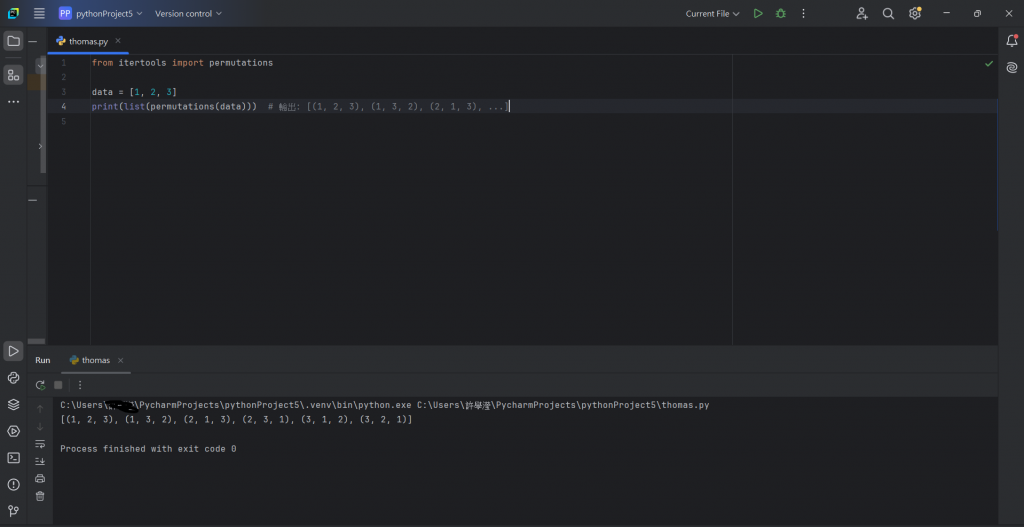Click the JetBrains app logo icon
The image size is (1024, 527).
point(13,13)
